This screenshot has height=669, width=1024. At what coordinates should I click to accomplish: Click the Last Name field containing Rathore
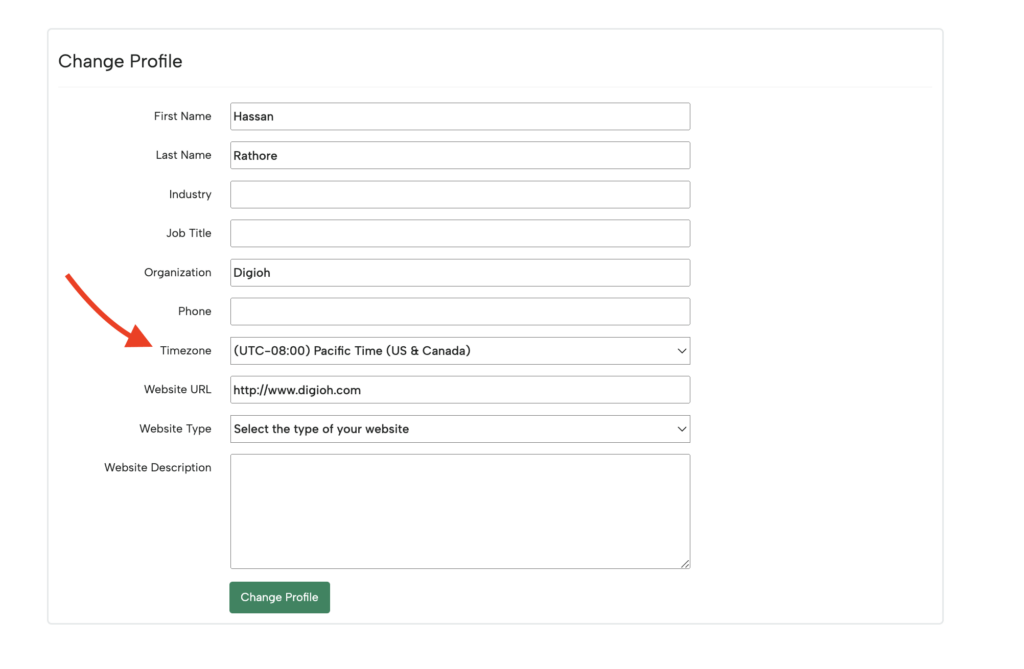coord(460,155)
